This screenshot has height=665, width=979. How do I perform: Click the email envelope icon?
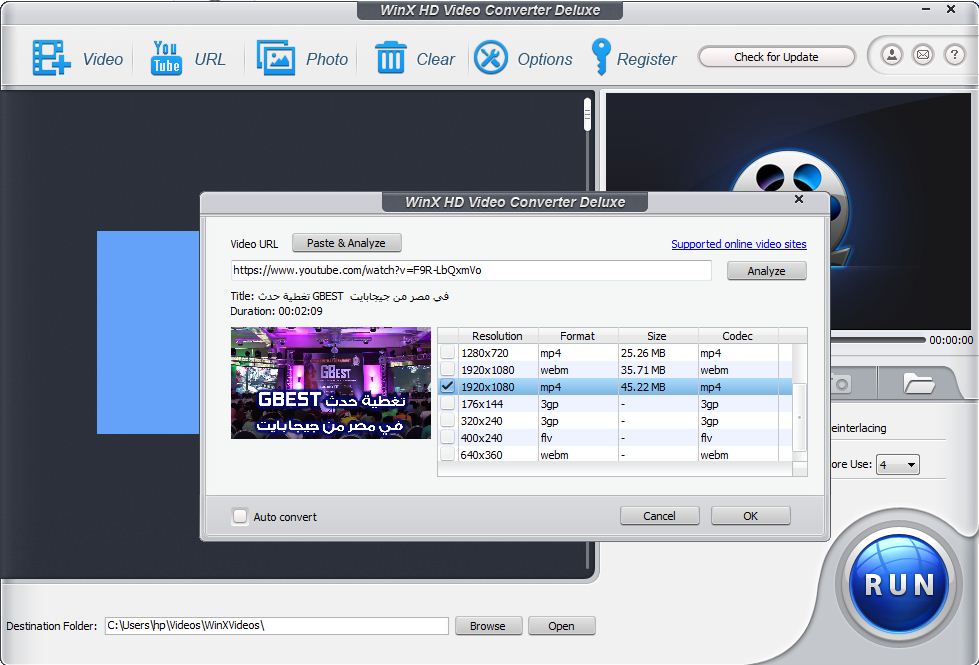(x=923, y=56)
